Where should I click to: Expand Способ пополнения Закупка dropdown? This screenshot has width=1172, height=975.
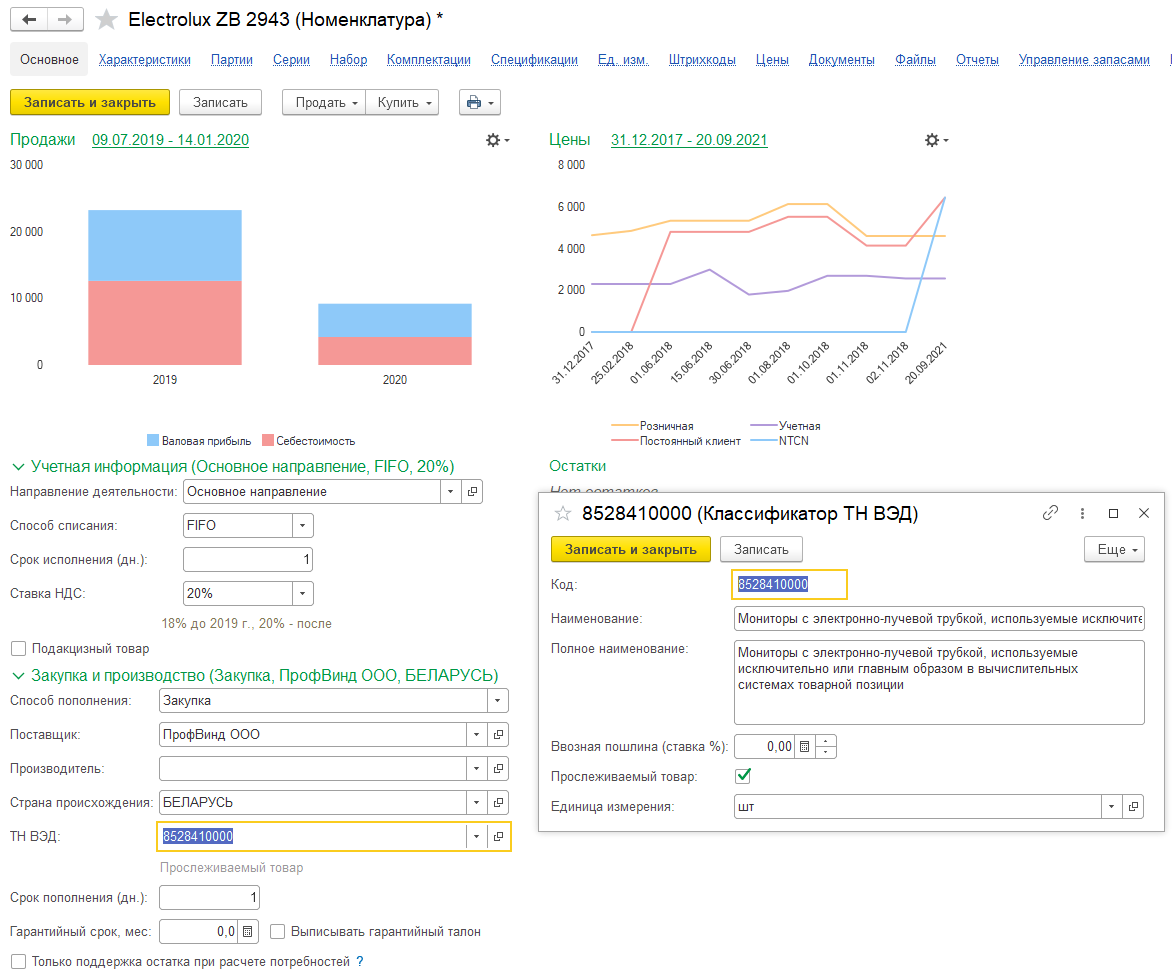coord(498,701)
